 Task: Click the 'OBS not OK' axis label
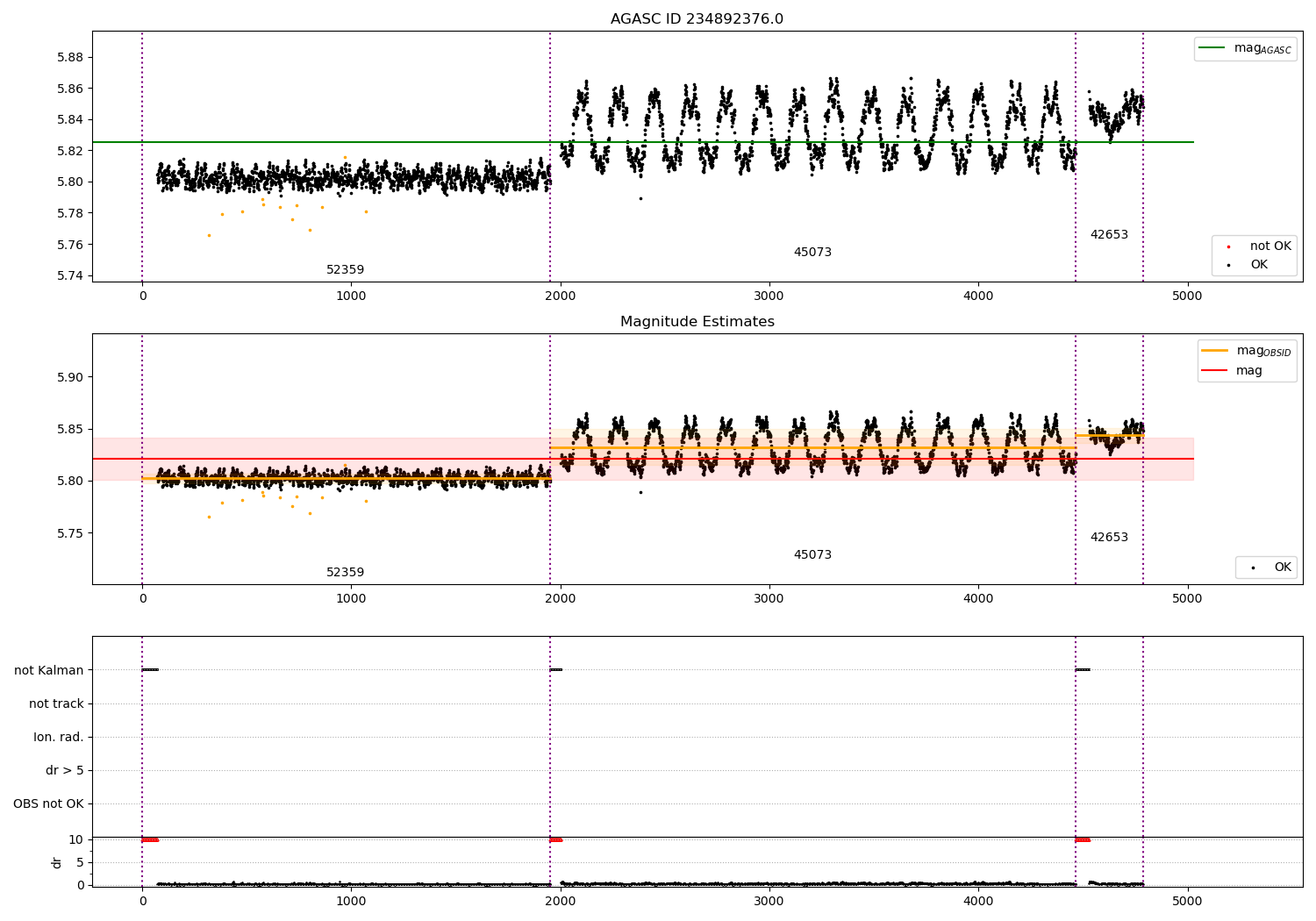[x=48, y=803]
